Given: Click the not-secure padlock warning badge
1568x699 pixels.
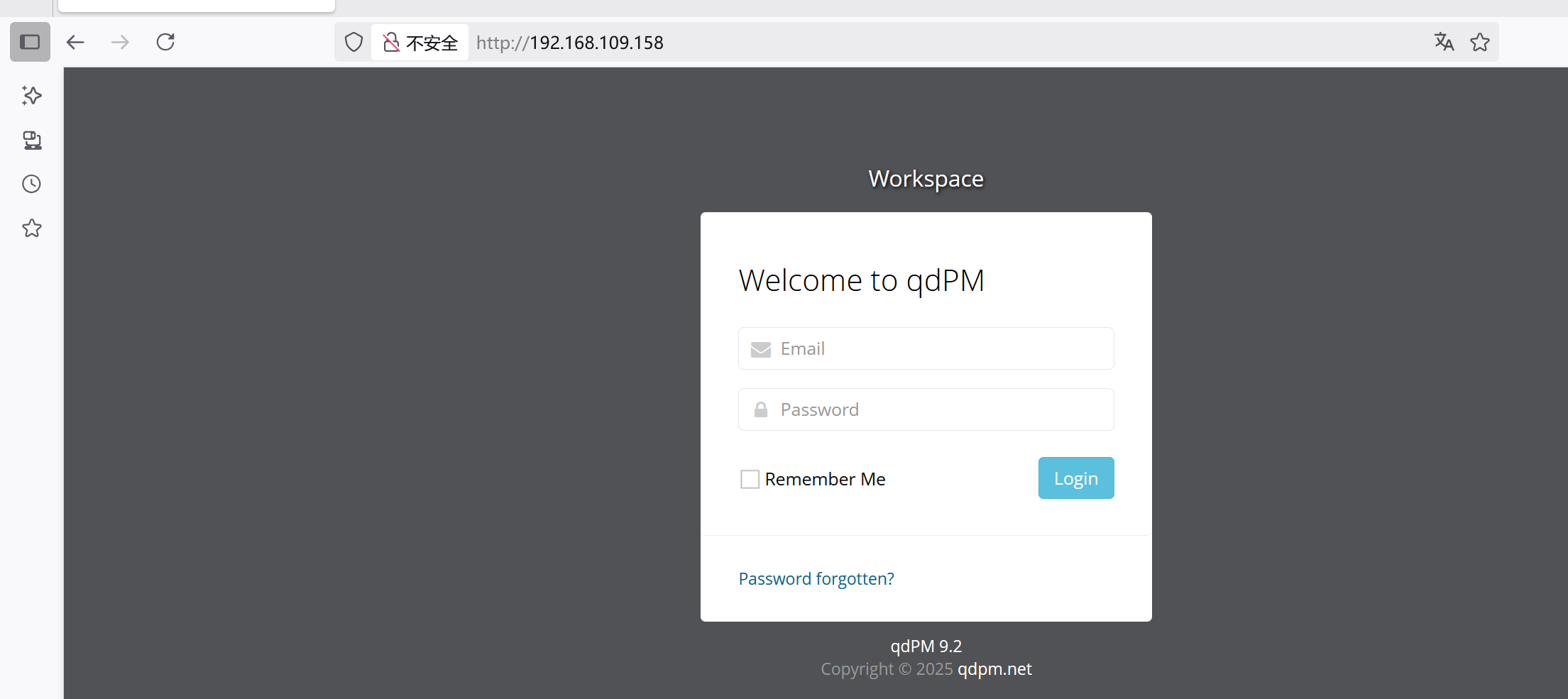Looking at the screenshot, I should tap(420, 43).
